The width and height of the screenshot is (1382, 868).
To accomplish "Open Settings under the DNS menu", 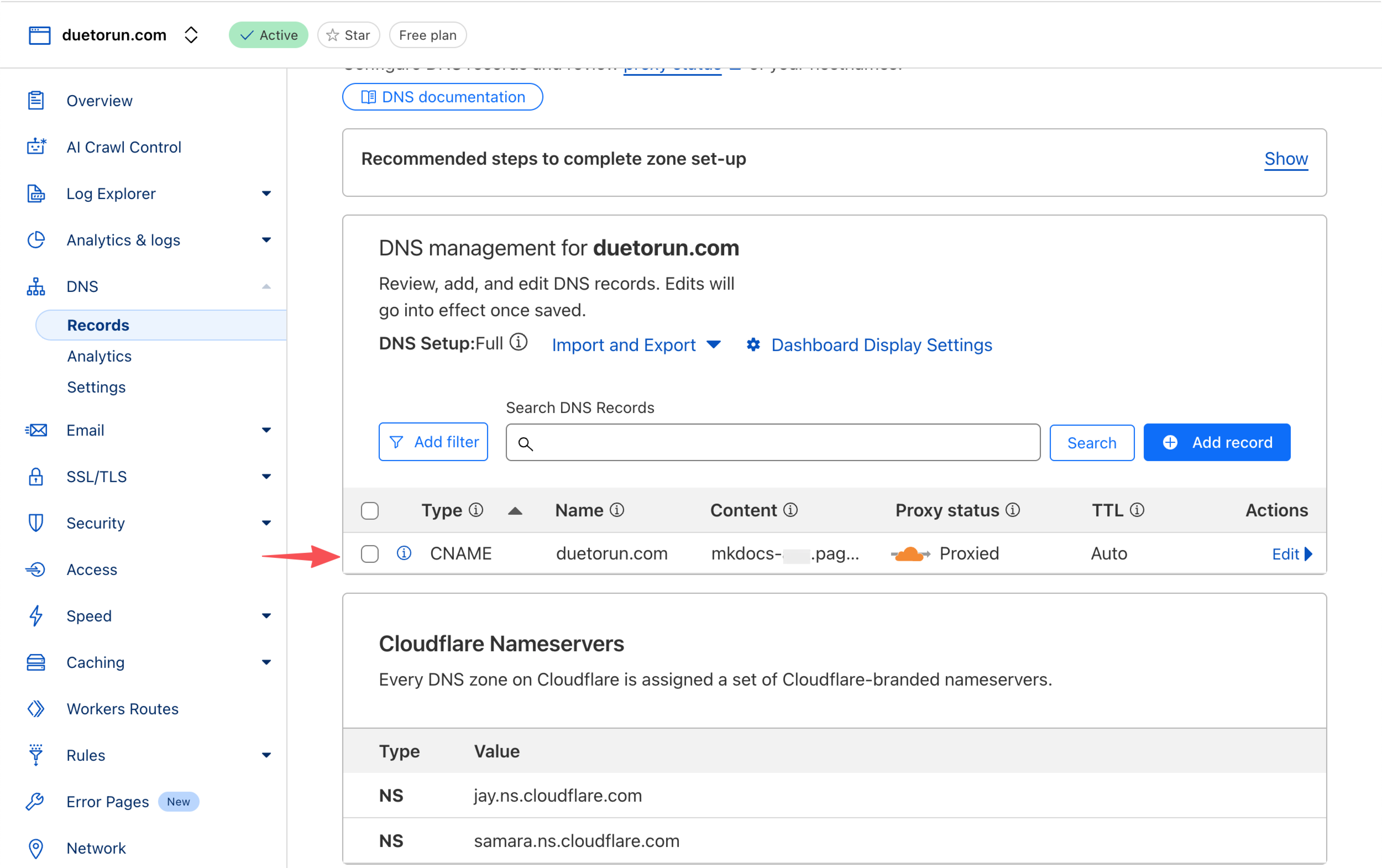I will click(96, 387).
